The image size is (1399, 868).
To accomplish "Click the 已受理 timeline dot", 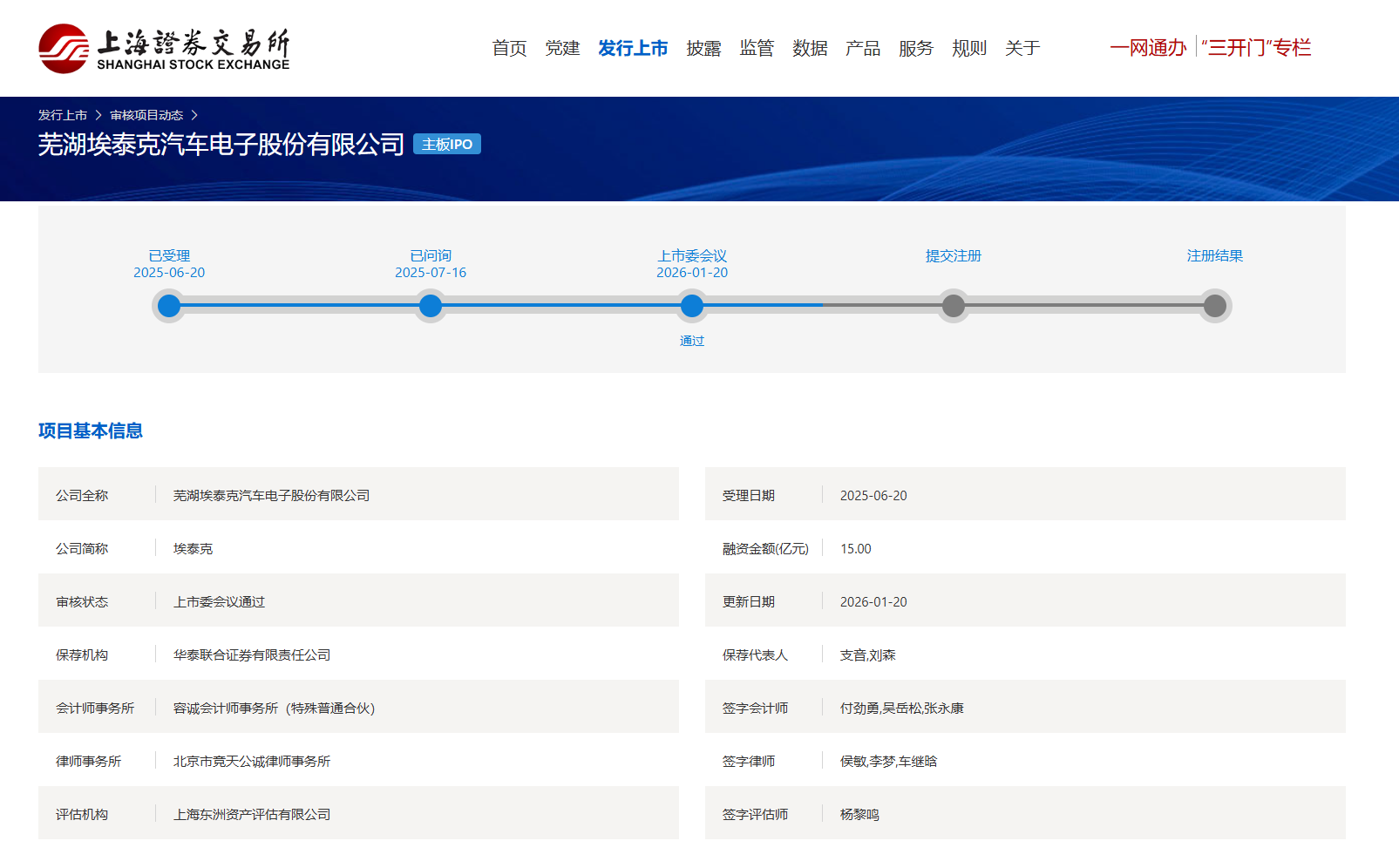I will (x=169, y=306).
